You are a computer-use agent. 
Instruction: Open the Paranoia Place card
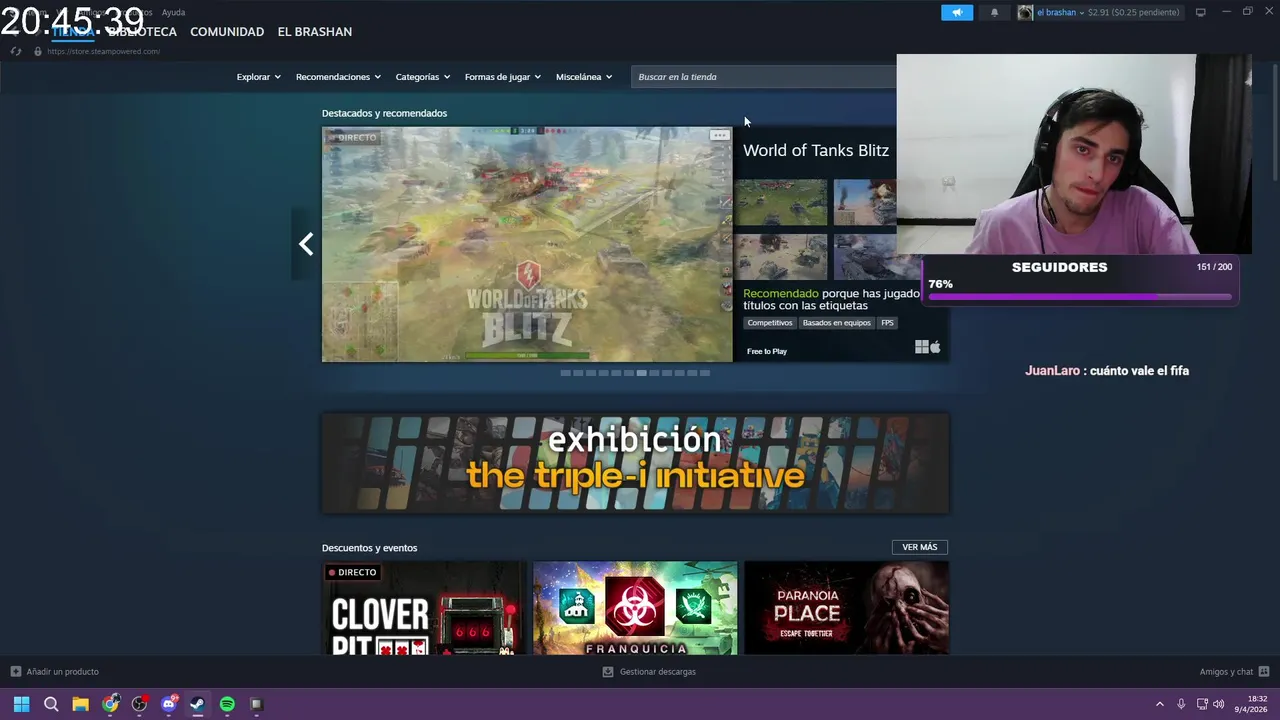tap(846, 608)
